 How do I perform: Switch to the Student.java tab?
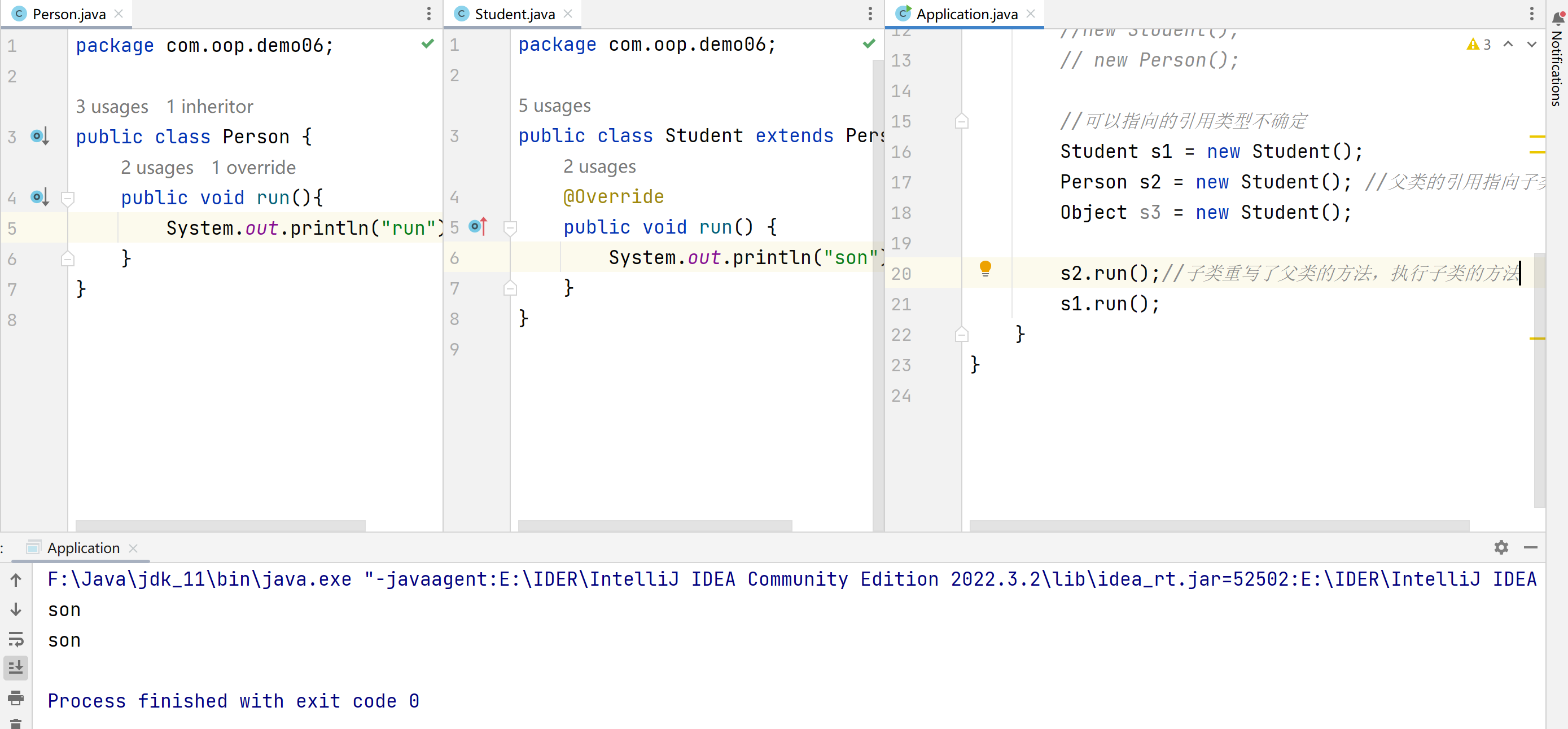(514, 14)
